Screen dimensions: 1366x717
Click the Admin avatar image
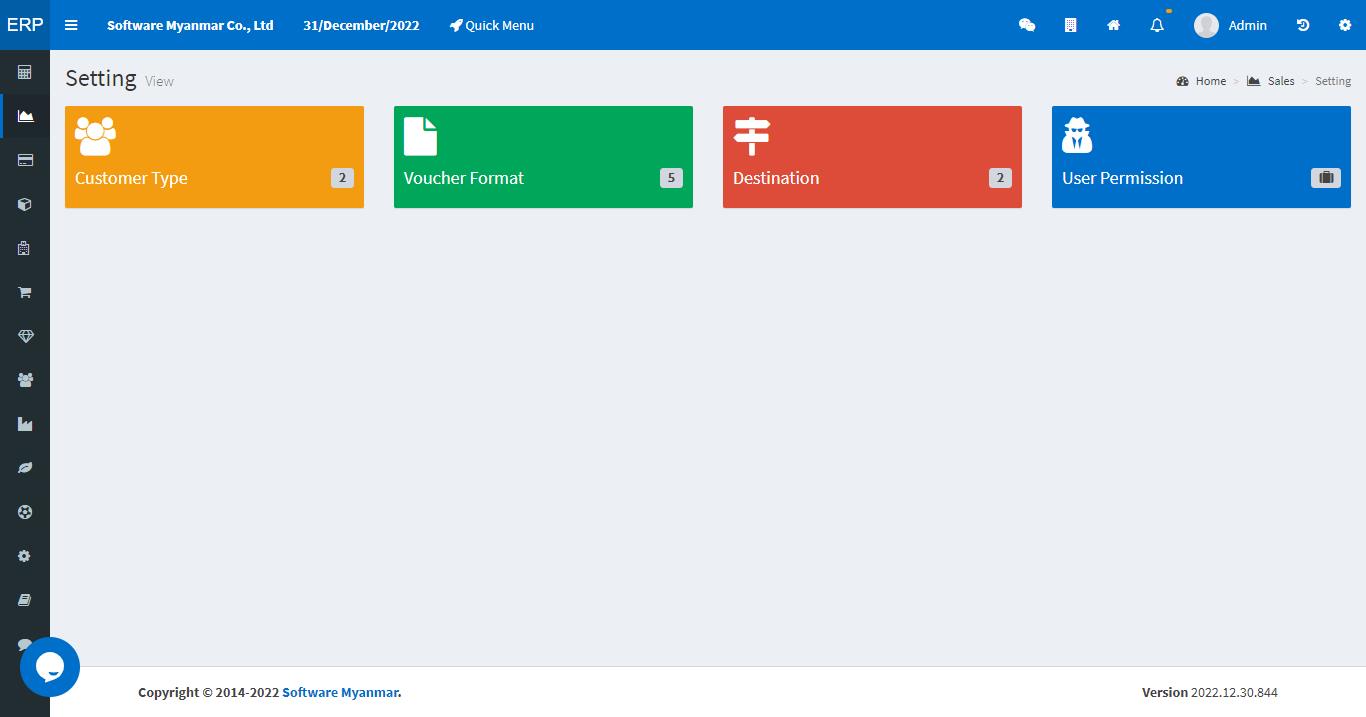click(x=1206, y=25)
